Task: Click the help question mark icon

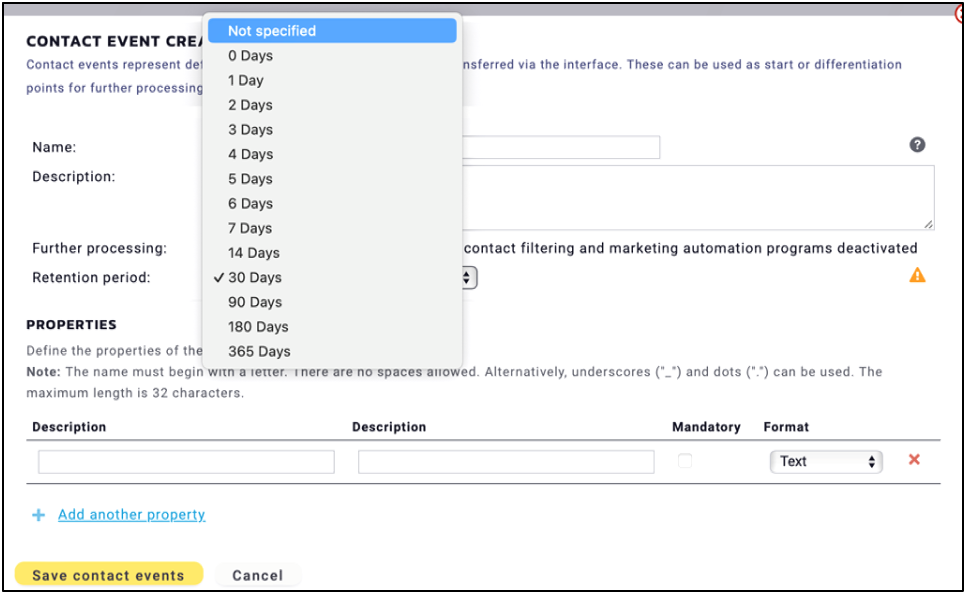Action: pyautogui.click(x=917, y=145)
